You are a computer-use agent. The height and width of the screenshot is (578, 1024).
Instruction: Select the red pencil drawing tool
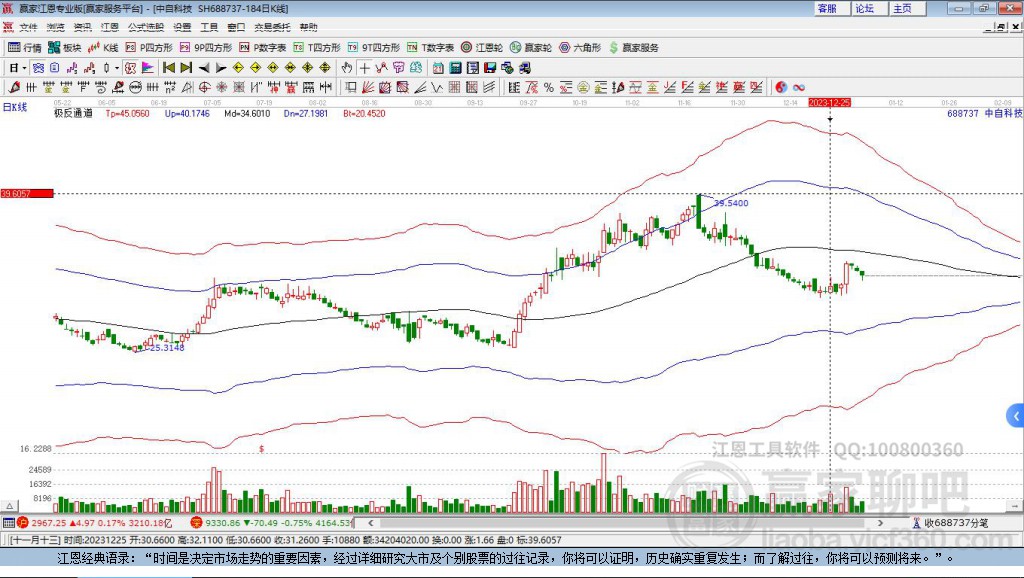(x=14, y=88)
